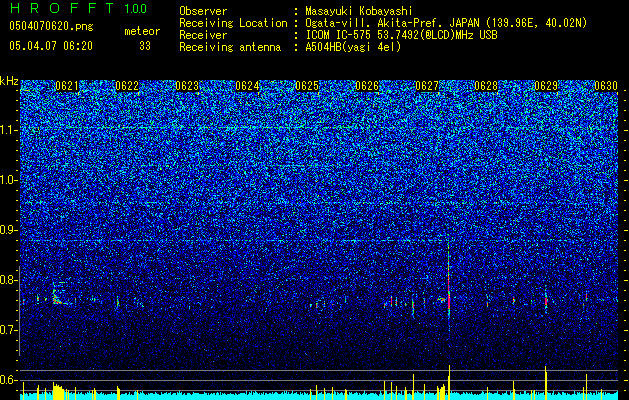The height and width of the screenshot is (400, 629).
Task: Select the Ogata-vill. Akita-Pref. JAPAN location text
Action: pos(446,23)
